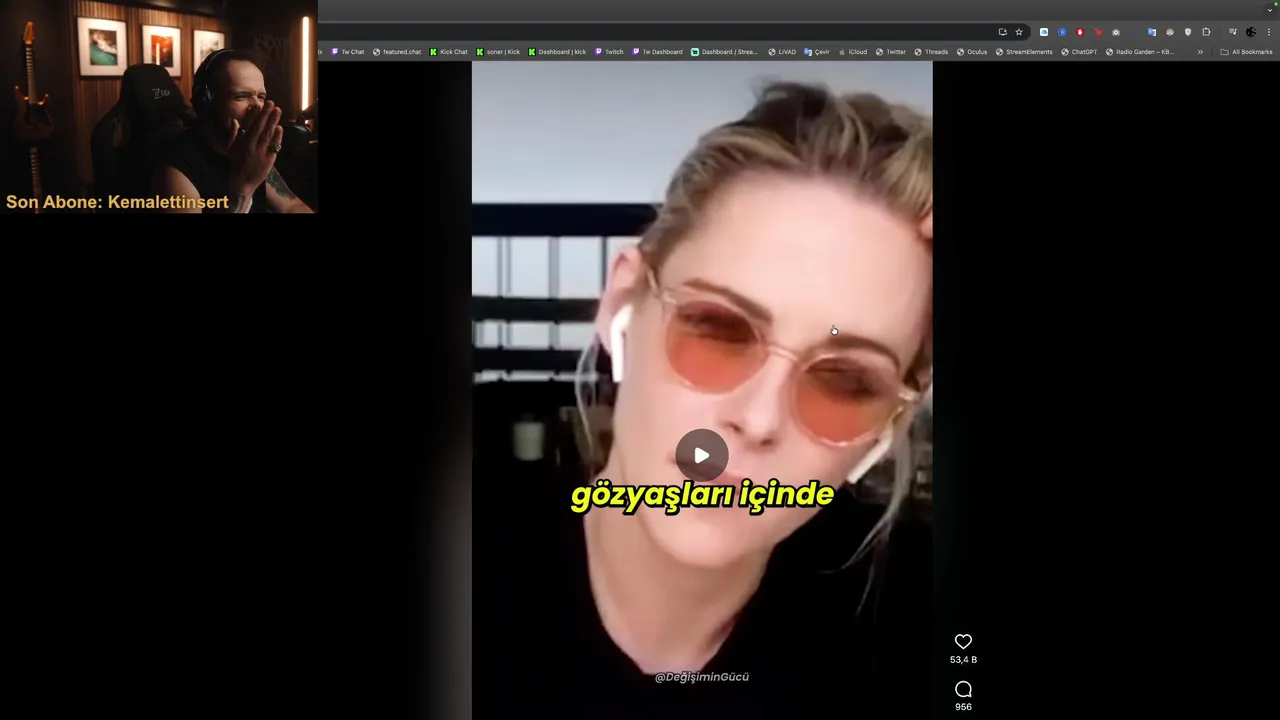Open StreamElements bookmark
The image size is (1280, 720).
pos(1024,52)
